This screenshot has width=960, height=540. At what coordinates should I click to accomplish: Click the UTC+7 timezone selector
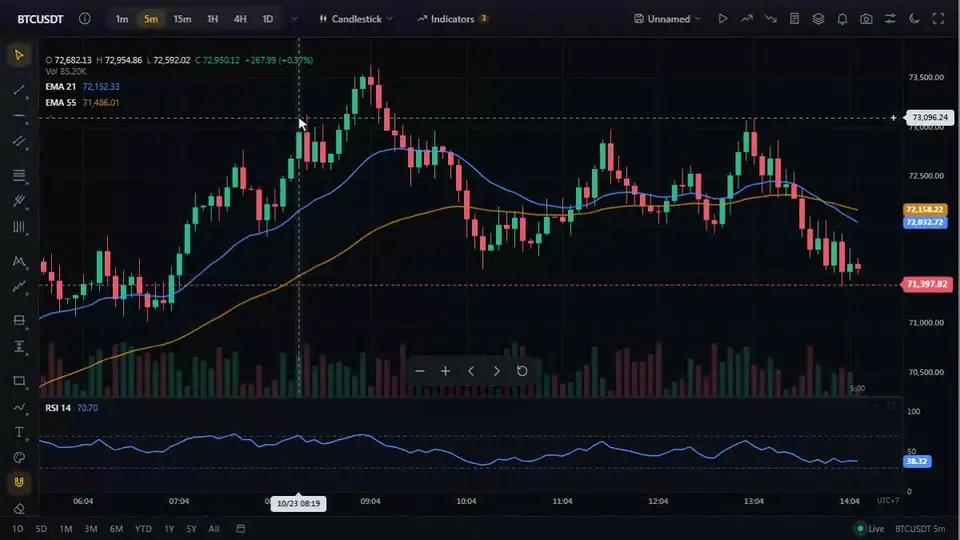[888, 501]
